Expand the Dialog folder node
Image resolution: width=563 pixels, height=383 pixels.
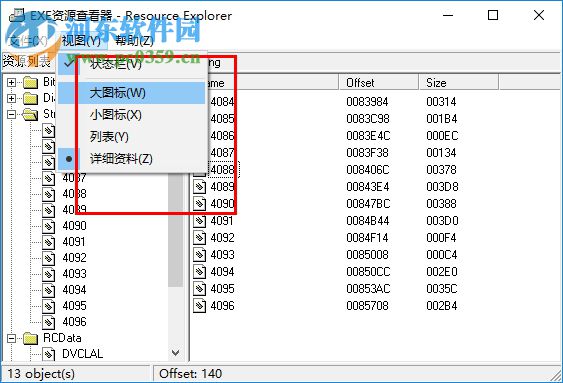pyautogui.click(x=11, y=98)
